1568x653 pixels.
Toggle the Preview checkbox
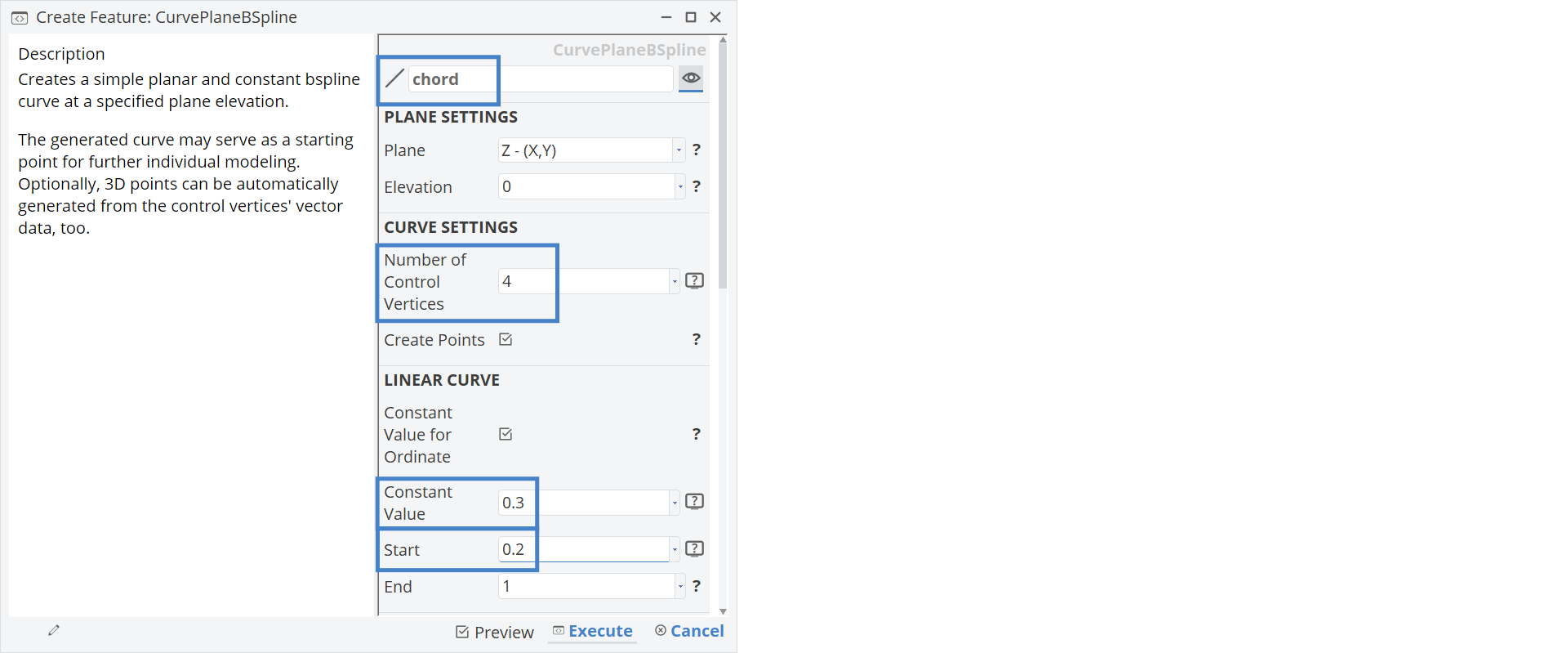[462, 632]
